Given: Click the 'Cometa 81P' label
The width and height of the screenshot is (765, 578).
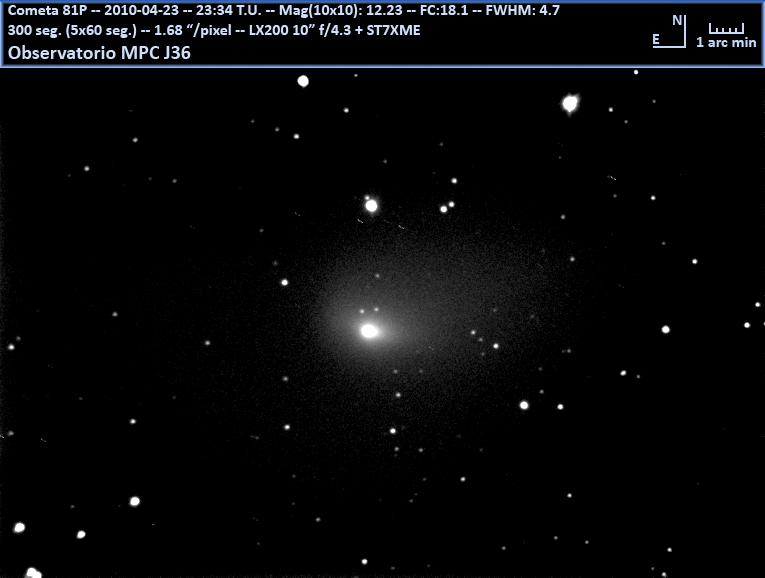Looking at the screenshot, I should click(47, 10).
